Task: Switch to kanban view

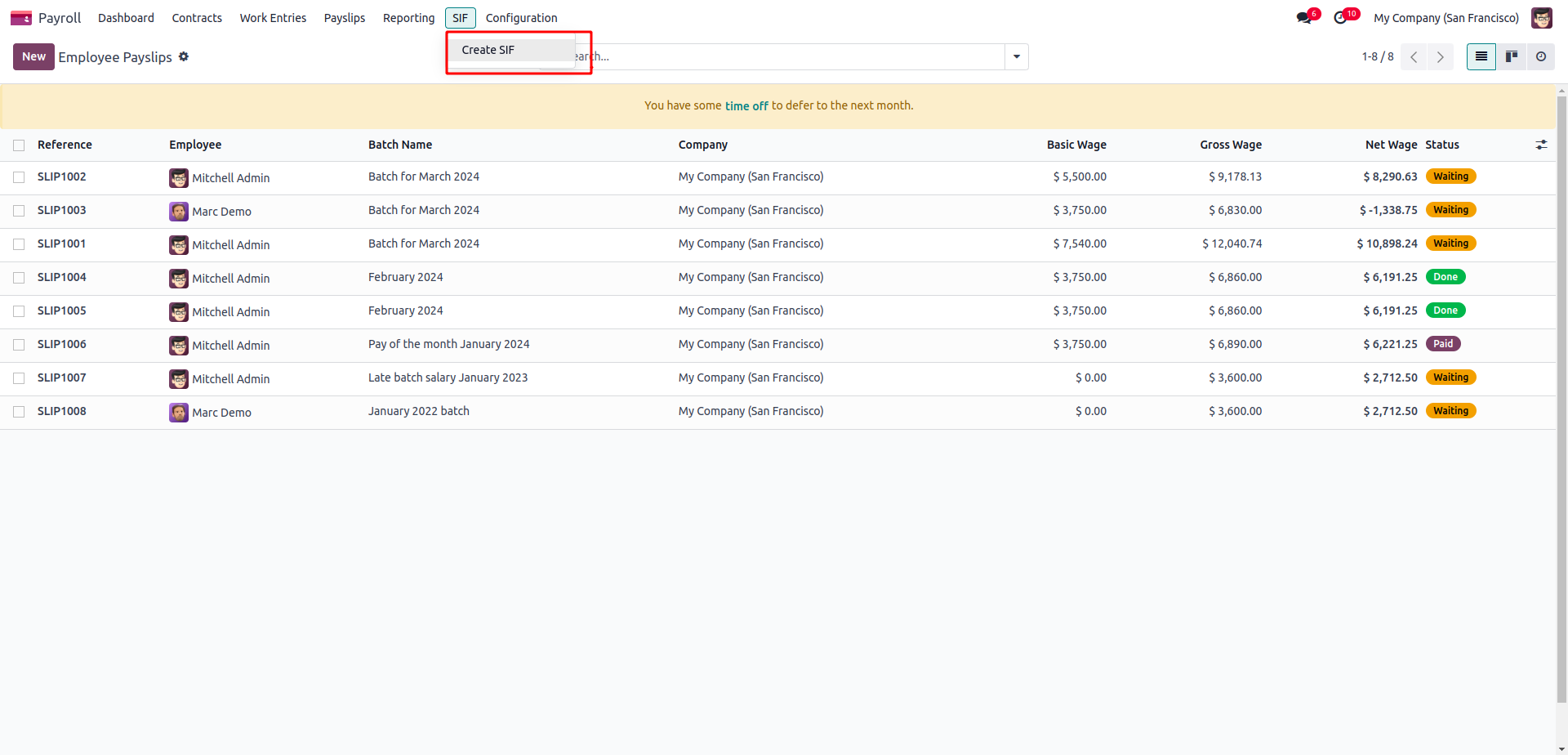Action: [x=1511, y=56]
